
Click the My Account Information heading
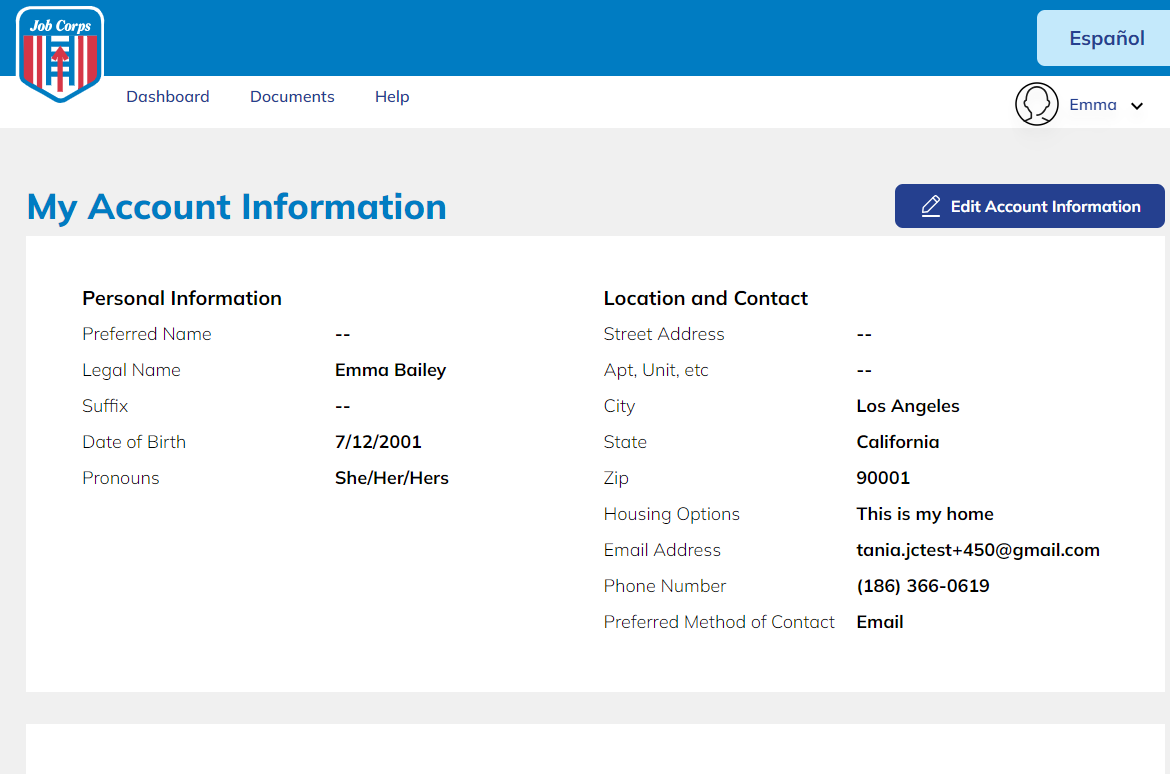(237, 207)
